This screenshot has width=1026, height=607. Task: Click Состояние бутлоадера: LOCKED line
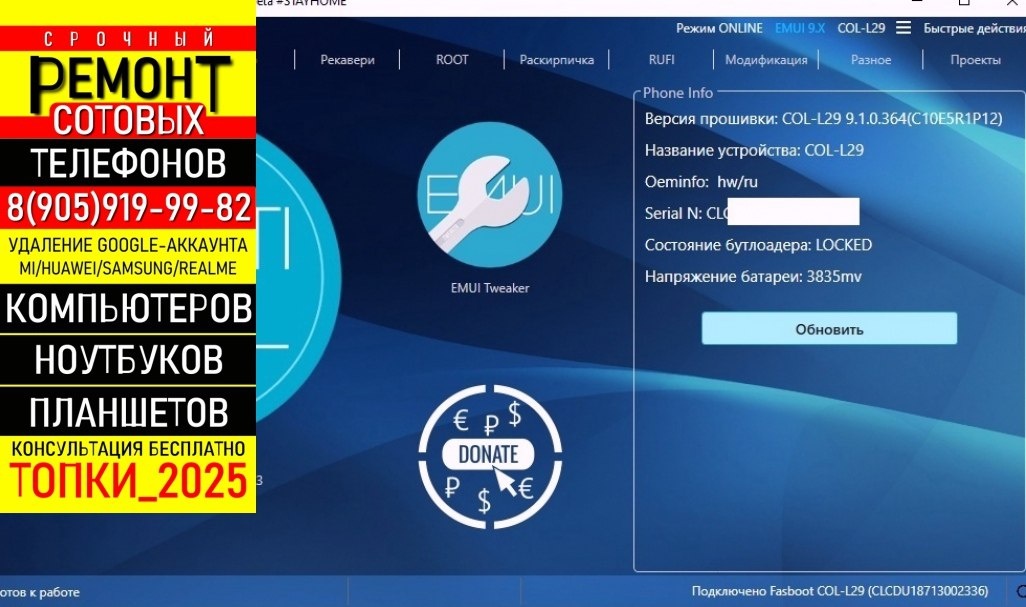pyautogui.click(x=758, y=245)
